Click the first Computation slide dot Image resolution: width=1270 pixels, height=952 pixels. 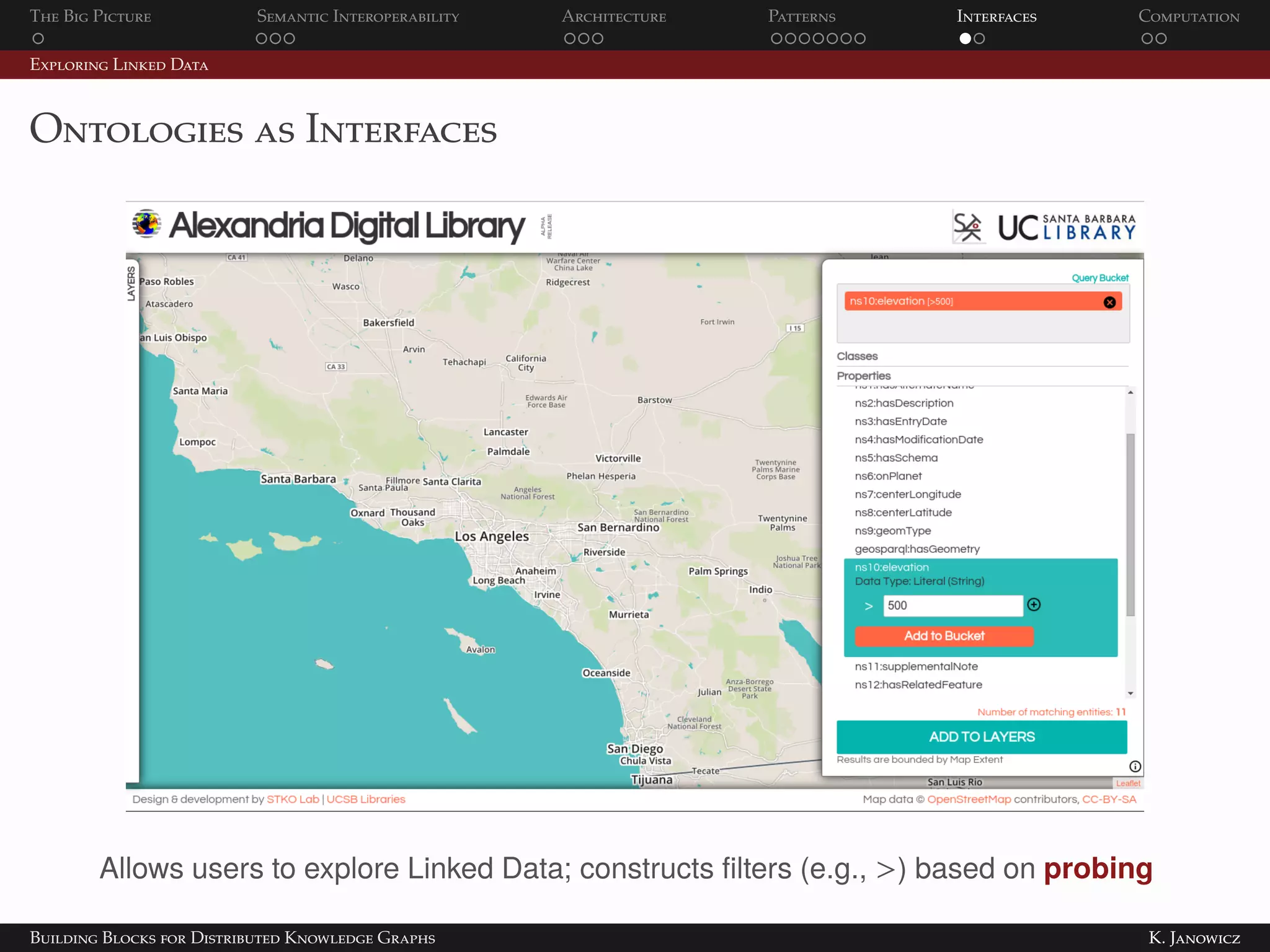coord(1147,38)
